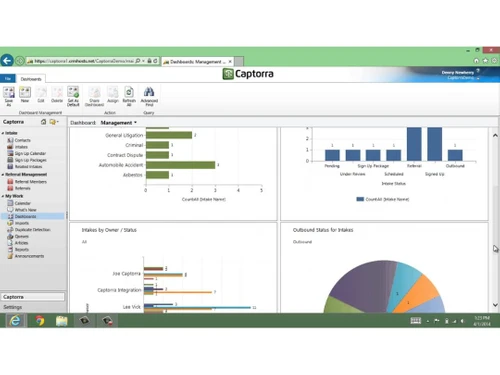Collapse the Referral Management section
The image size is (500, 375).
3,175
